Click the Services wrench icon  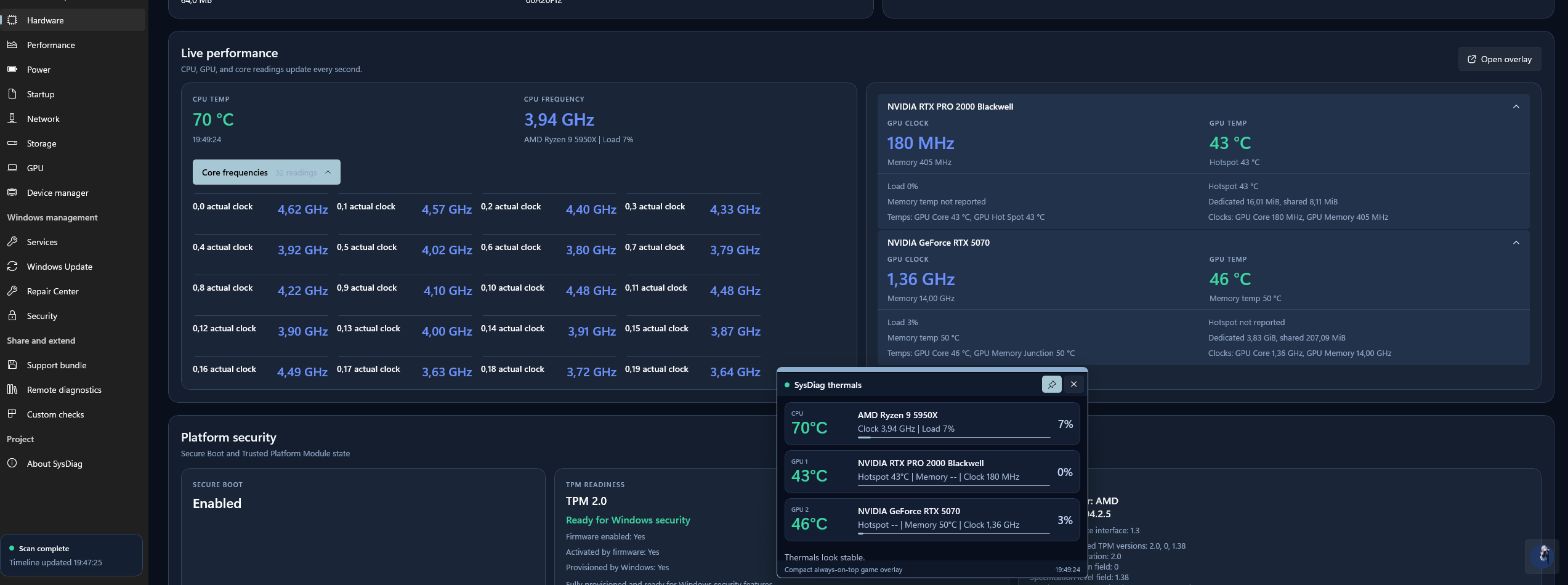click(x=12, y=241)
